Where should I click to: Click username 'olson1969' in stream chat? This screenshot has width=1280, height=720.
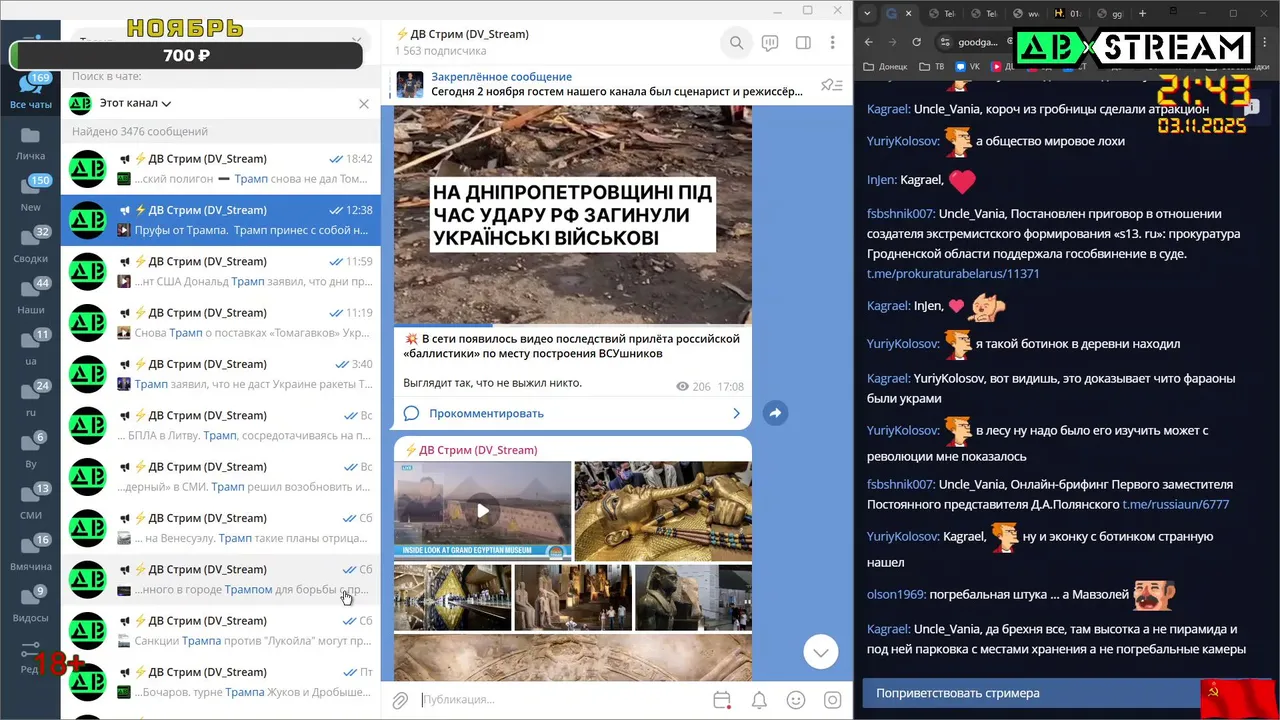pyautogui.click(x=896, y=595)
